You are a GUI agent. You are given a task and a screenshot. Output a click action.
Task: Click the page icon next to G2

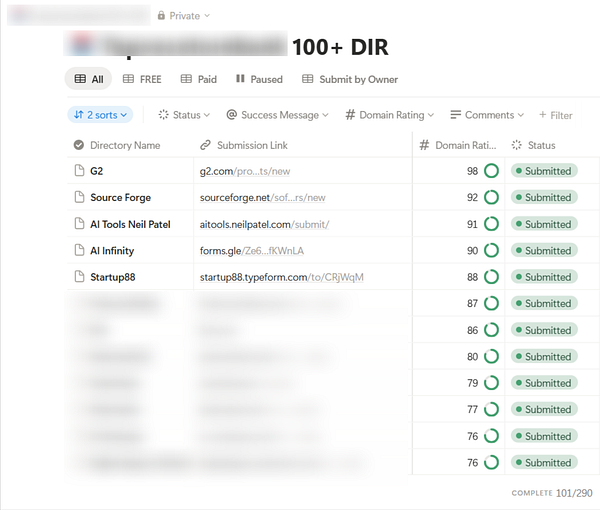click(x=79, y=170)
